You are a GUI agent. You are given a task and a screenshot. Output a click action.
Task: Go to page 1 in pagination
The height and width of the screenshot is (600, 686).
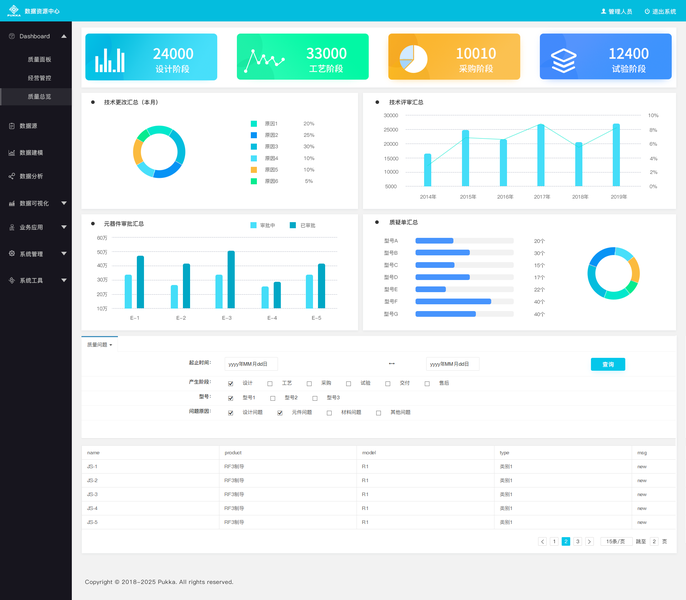point(554,542)
